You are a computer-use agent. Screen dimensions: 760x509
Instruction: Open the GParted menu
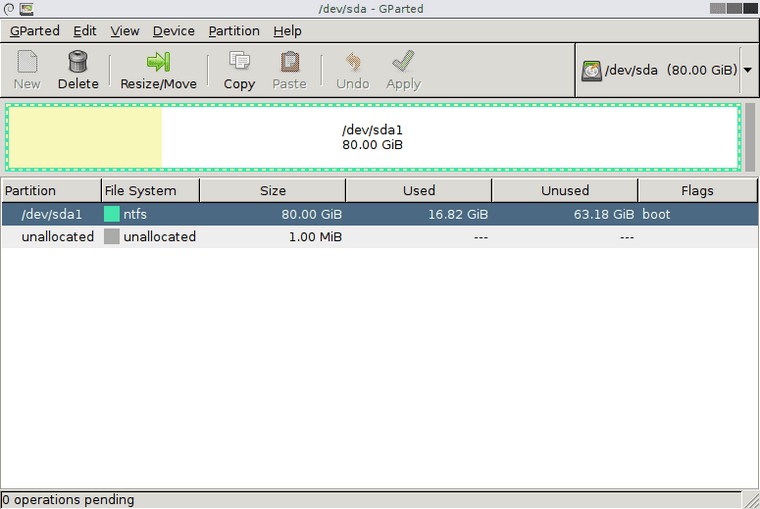click(x=34, y=31)
